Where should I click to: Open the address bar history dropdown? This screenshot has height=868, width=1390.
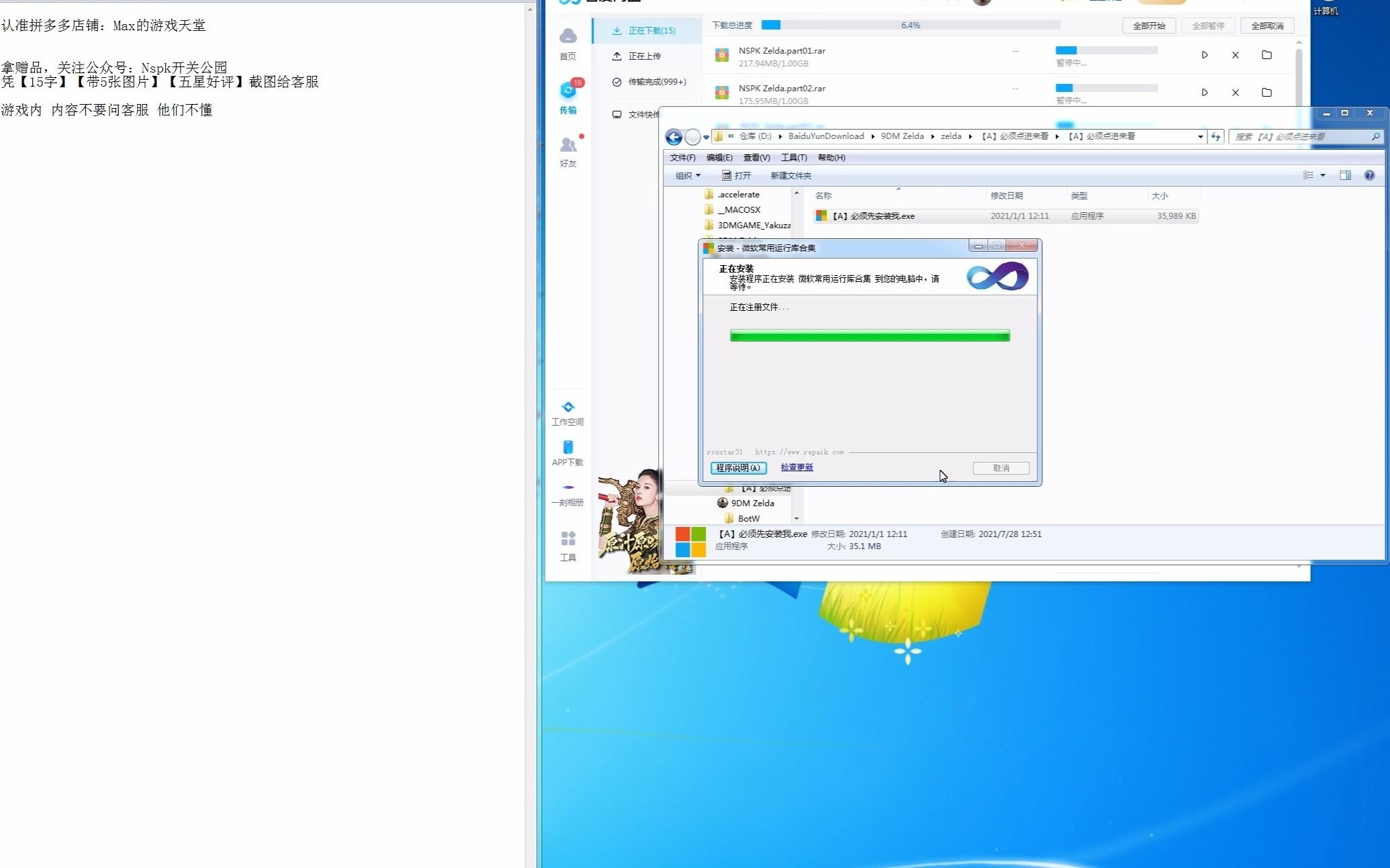pyautogui.click(x=1200, y=137)
